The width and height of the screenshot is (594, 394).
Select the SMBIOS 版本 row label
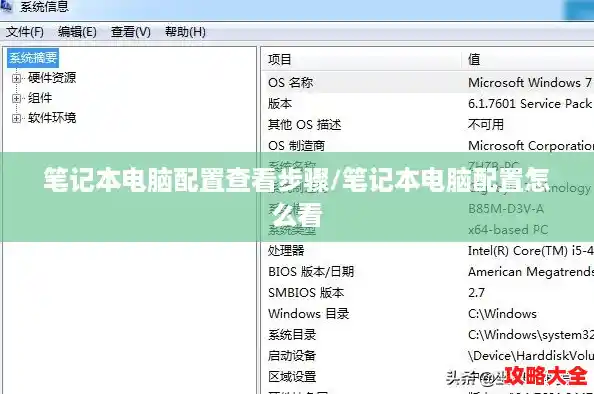coord(306,293)
